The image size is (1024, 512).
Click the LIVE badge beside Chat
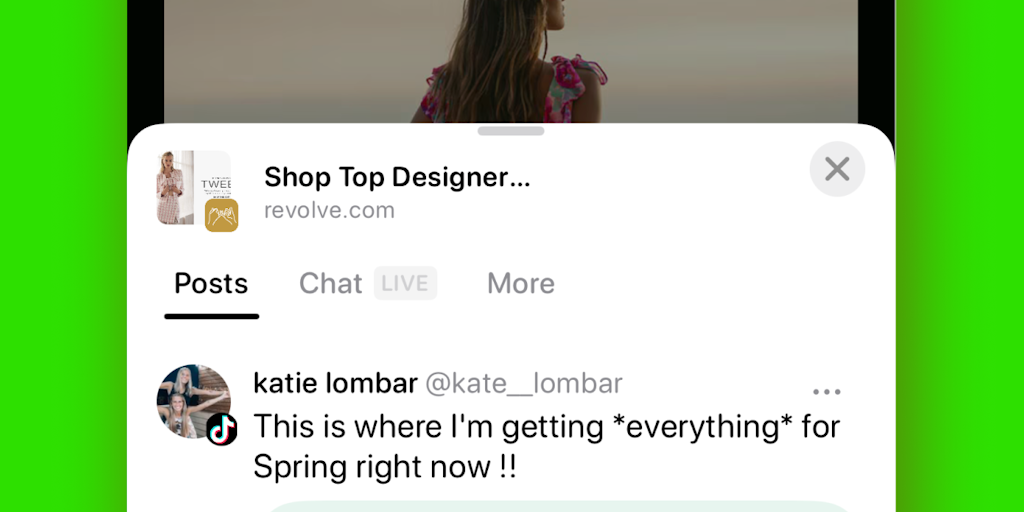[x=405, y=283]
